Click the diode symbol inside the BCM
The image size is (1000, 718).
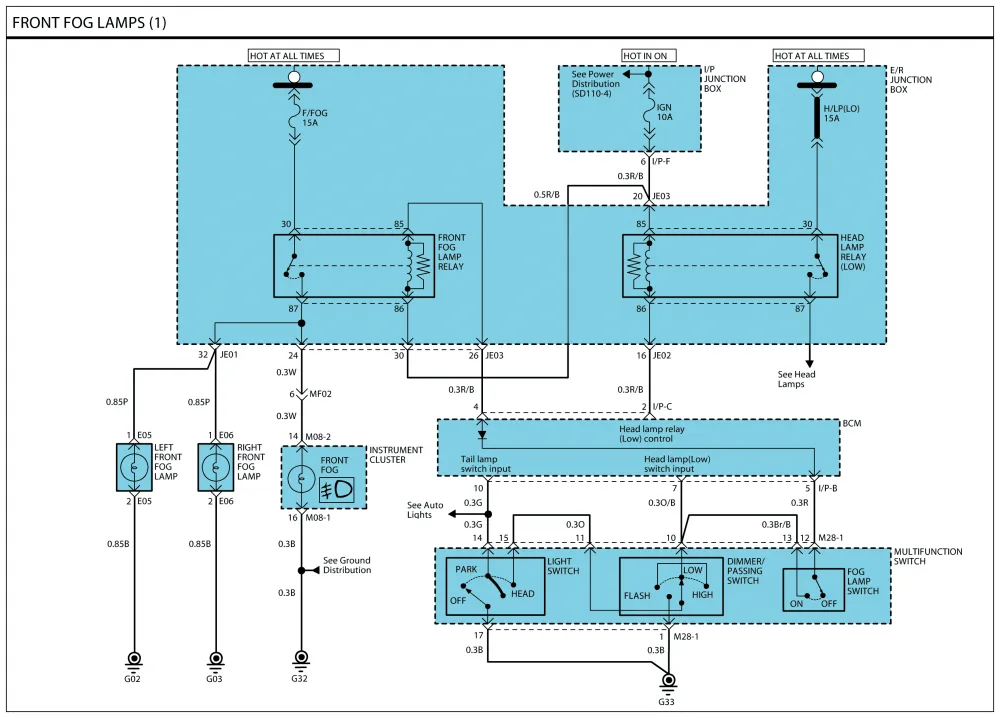482,436
